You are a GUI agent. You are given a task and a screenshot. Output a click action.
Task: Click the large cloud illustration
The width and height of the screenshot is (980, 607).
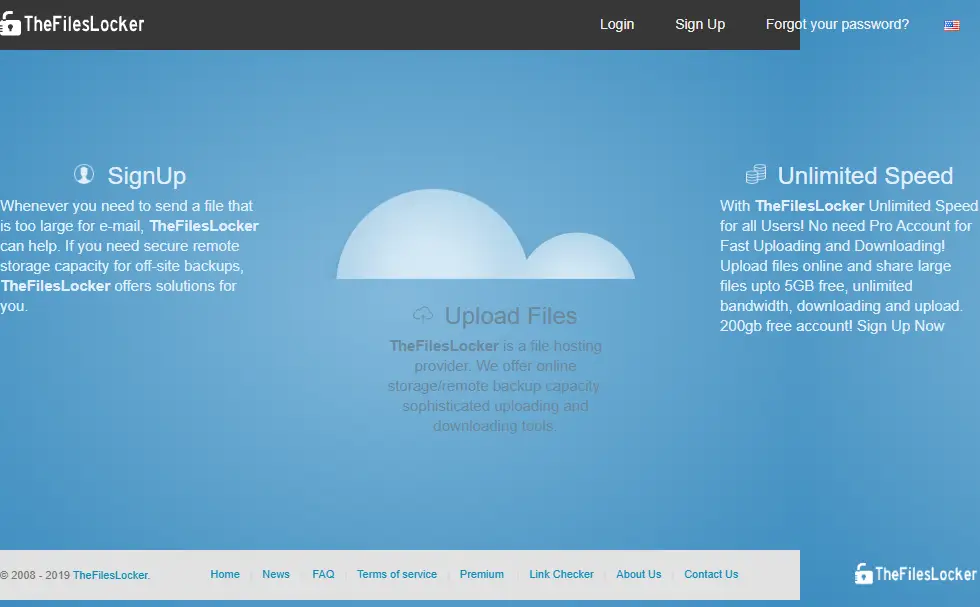tap(486, 234)
